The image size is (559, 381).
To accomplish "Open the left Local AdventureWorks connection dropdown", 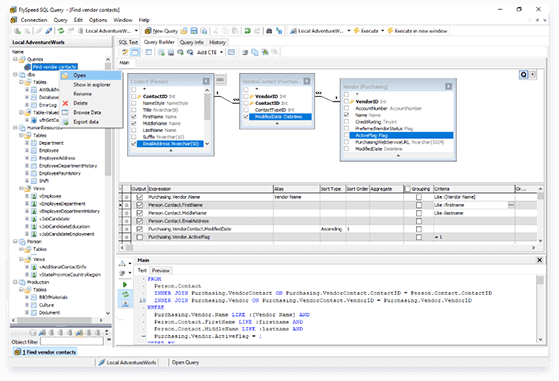I will (x=136, y=31).
